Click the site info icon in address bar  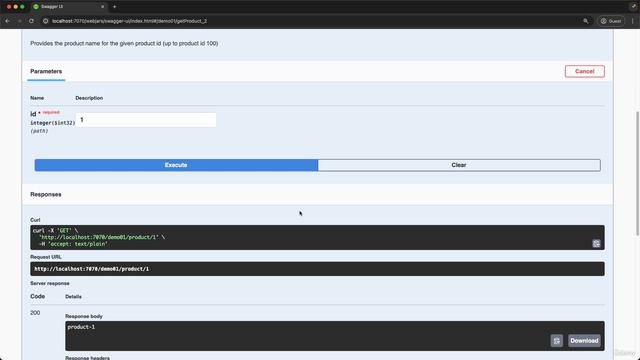point(46,21)
